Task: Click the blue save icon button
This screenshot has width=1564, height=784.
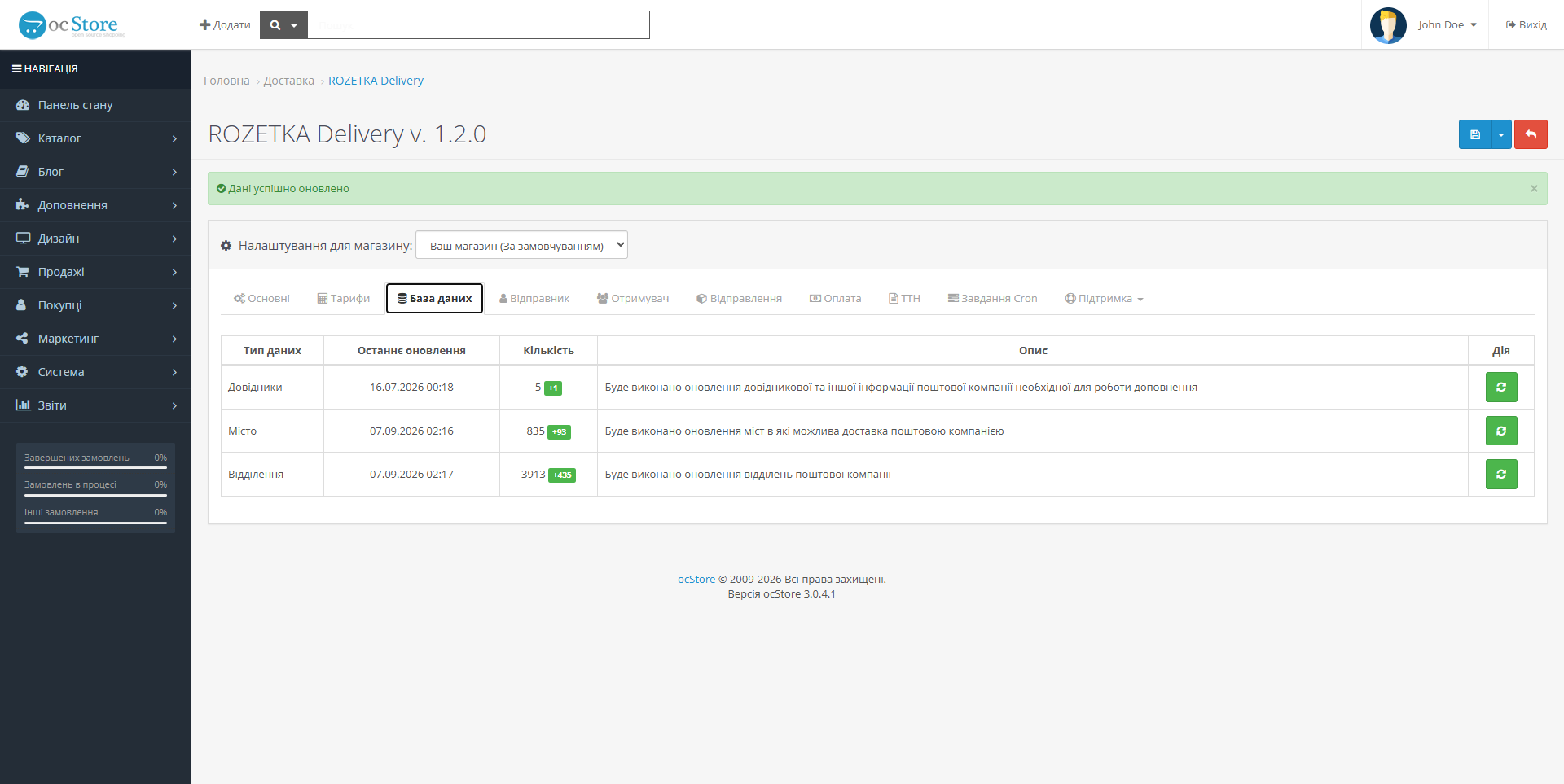Action: [x=1474, y=134]
